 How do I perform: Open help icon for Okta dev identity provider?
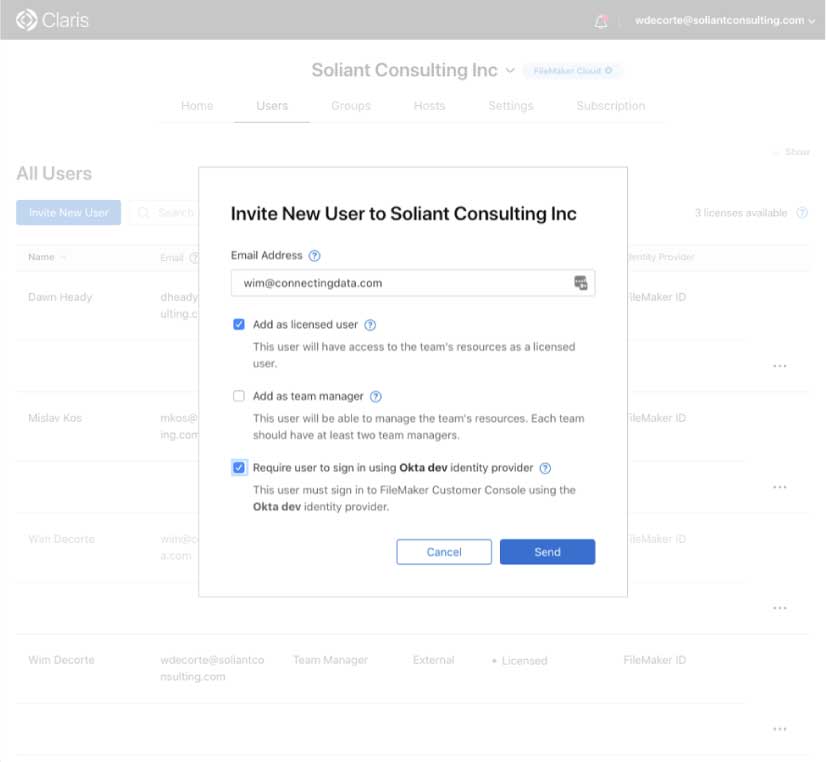(545, 468)
